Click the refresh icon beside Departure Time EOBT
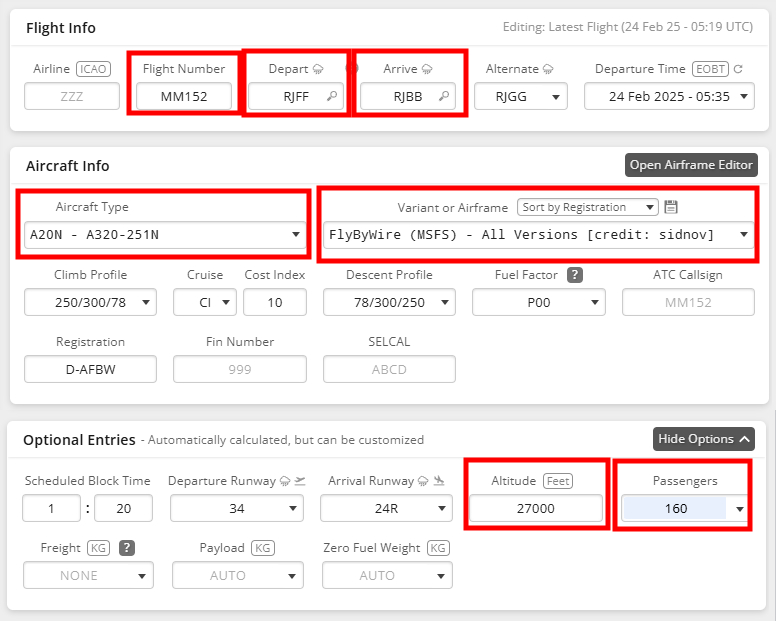The height and width of the screenshot is (621, 776). 738,69
